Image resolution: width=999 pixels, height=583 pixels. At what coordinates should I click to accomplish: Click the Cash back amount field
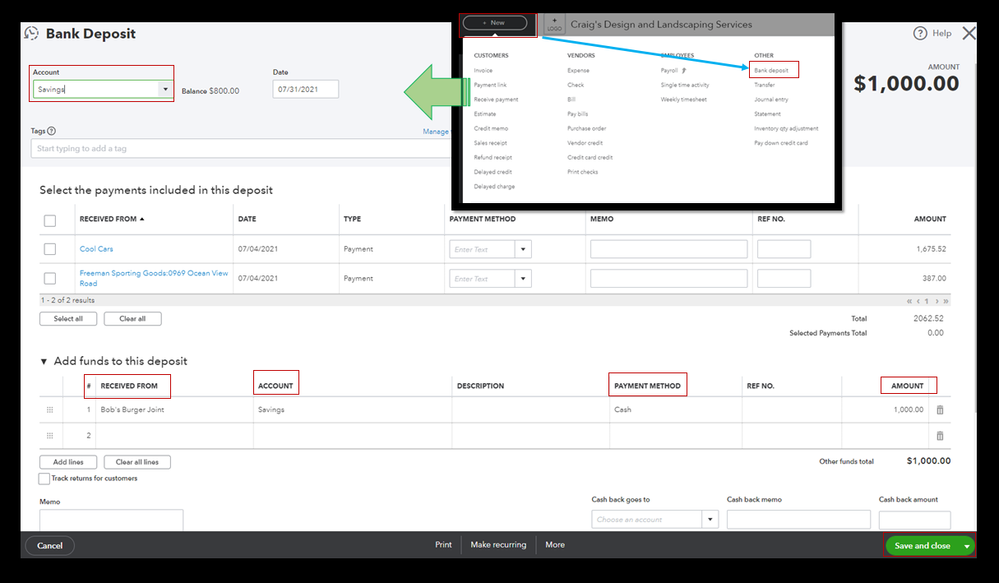[x=914, y=519]
